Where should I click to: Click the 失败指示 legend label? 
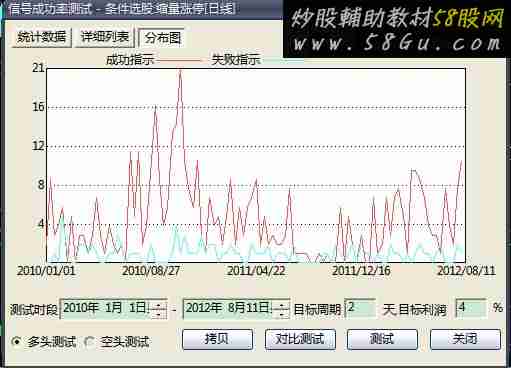236,60
